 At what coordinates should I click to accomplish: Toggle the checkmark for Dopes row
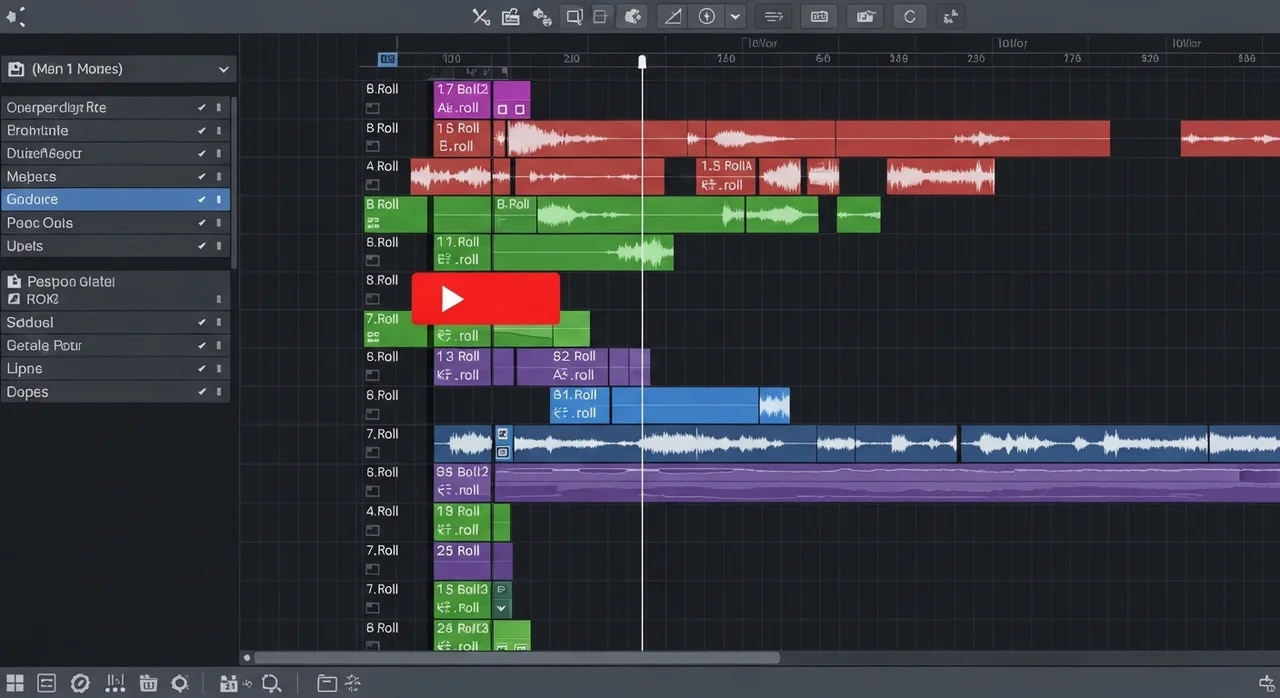tap(203, 392)
